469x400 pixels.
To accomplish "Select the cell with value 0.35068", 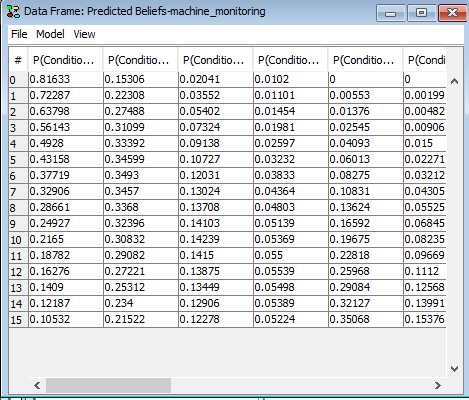I will (366, 320).
